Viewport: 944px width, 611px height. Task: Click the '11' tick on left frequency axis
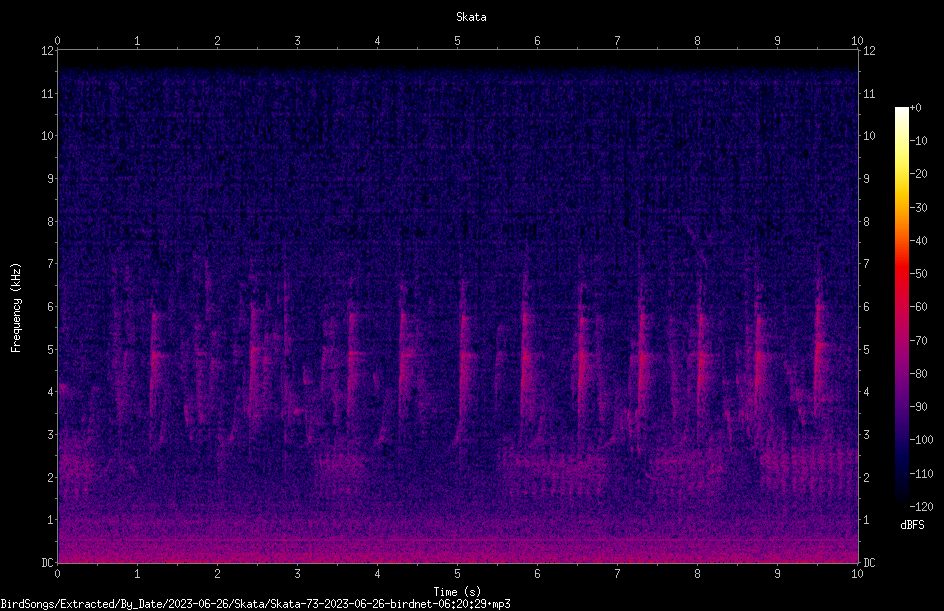coord(47,93)
